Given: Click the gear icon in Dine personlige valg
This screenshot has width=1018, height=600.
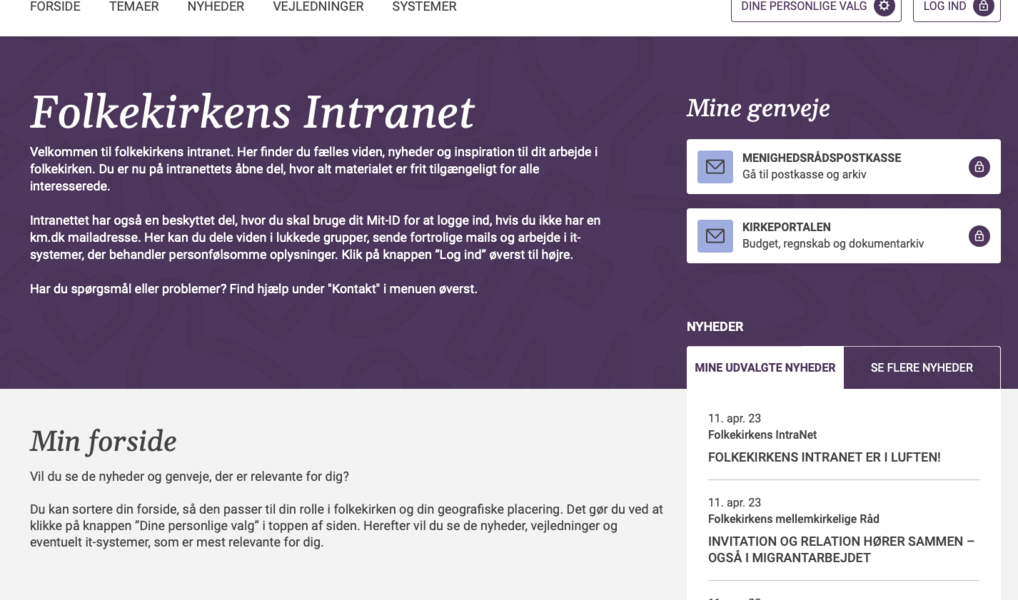Looking at the screenshot, I should [x=884, y=7].
